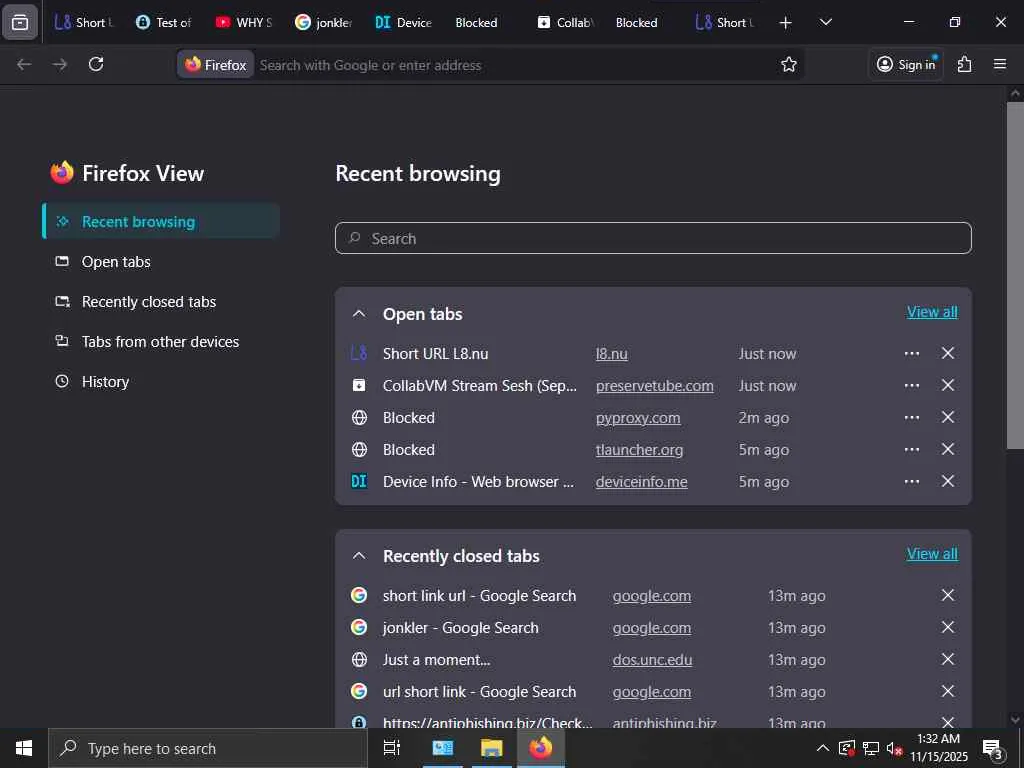Open more options for Blocked tlauncher.org
Image resolution: width=1024 pixels, height=768 pixels.
point(912,449)
